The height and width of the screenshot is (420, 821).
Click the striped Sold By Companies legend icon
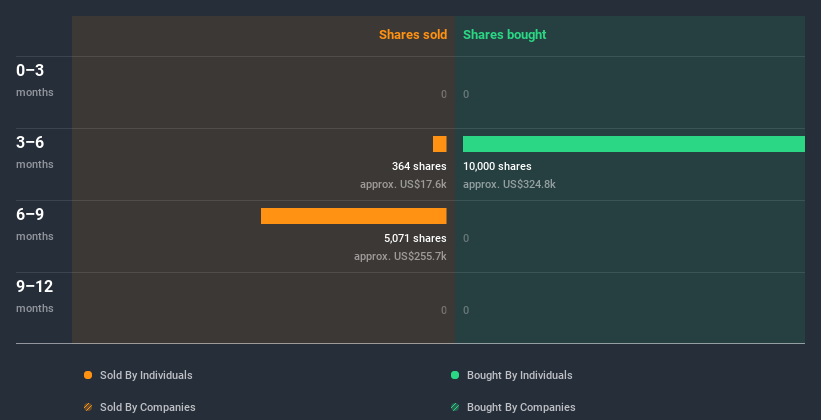(x=88, y=407)
